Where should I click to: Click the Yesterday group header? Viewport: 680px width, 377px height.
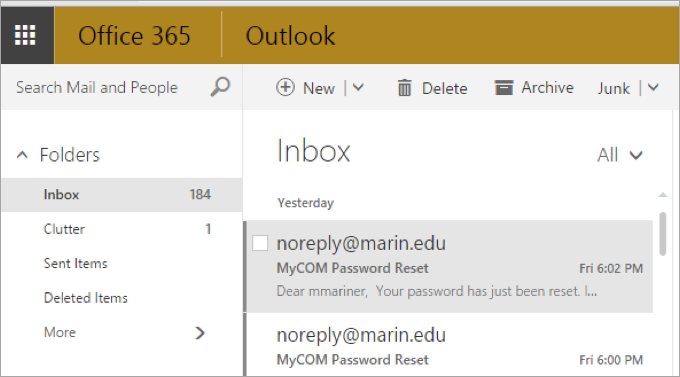point(306,203)
